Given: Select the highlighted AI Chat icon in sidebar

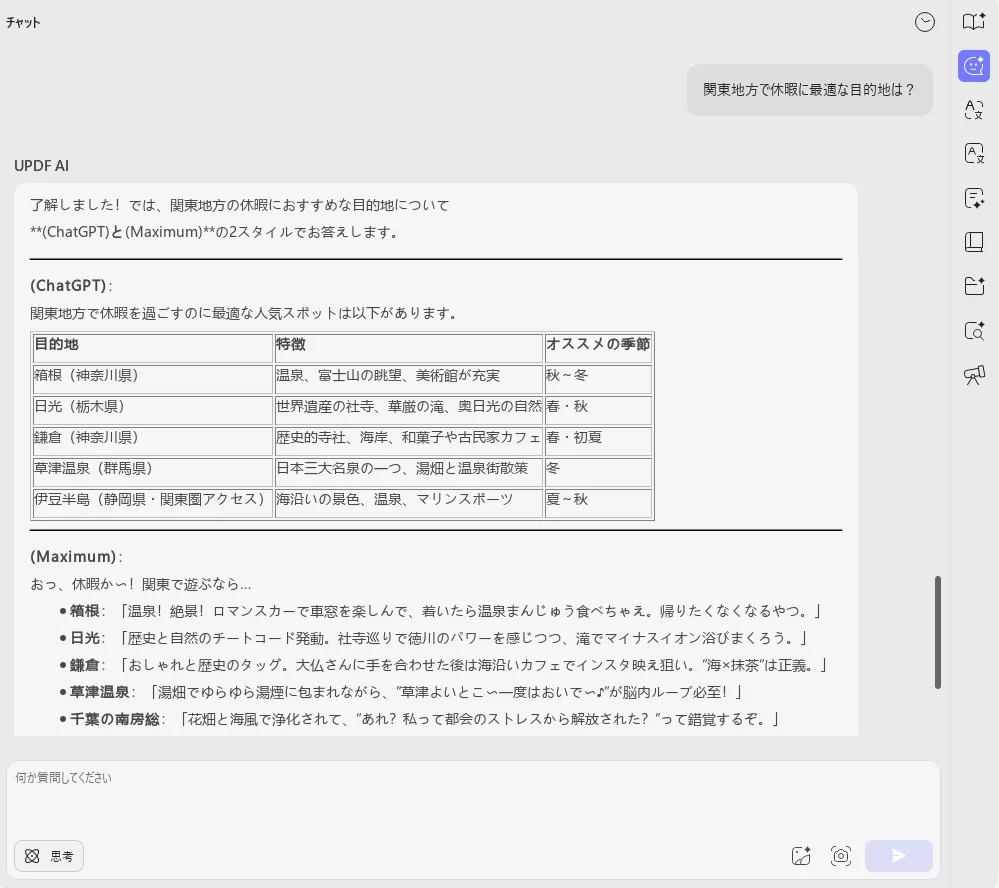Looking at the screenshot, I should [x=974, y=66].
